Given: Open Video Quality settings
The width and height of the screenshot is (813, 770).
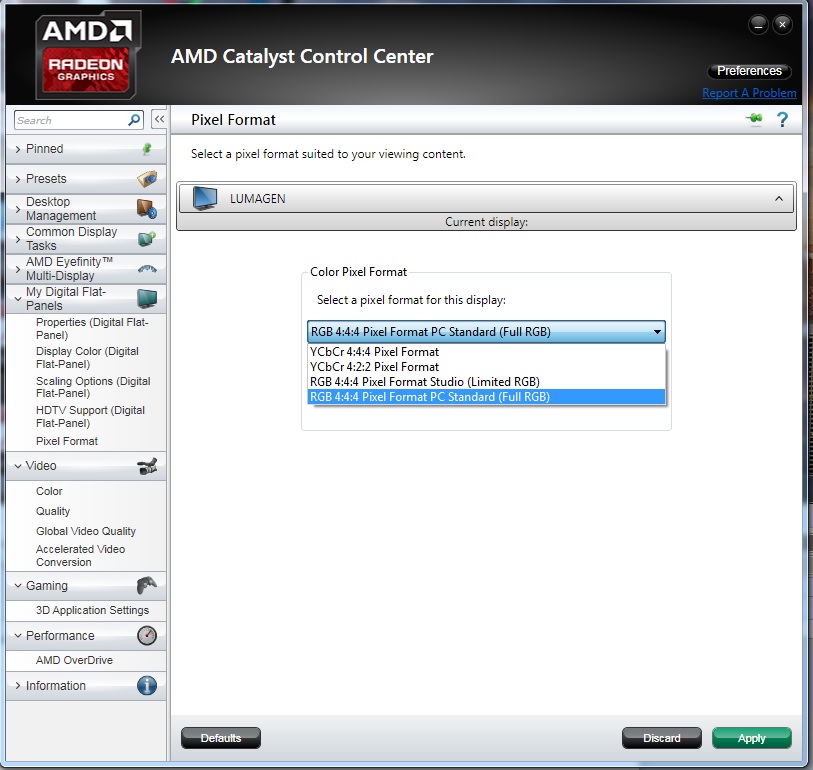Looking at the screenshot, I should tap(53, 511).
